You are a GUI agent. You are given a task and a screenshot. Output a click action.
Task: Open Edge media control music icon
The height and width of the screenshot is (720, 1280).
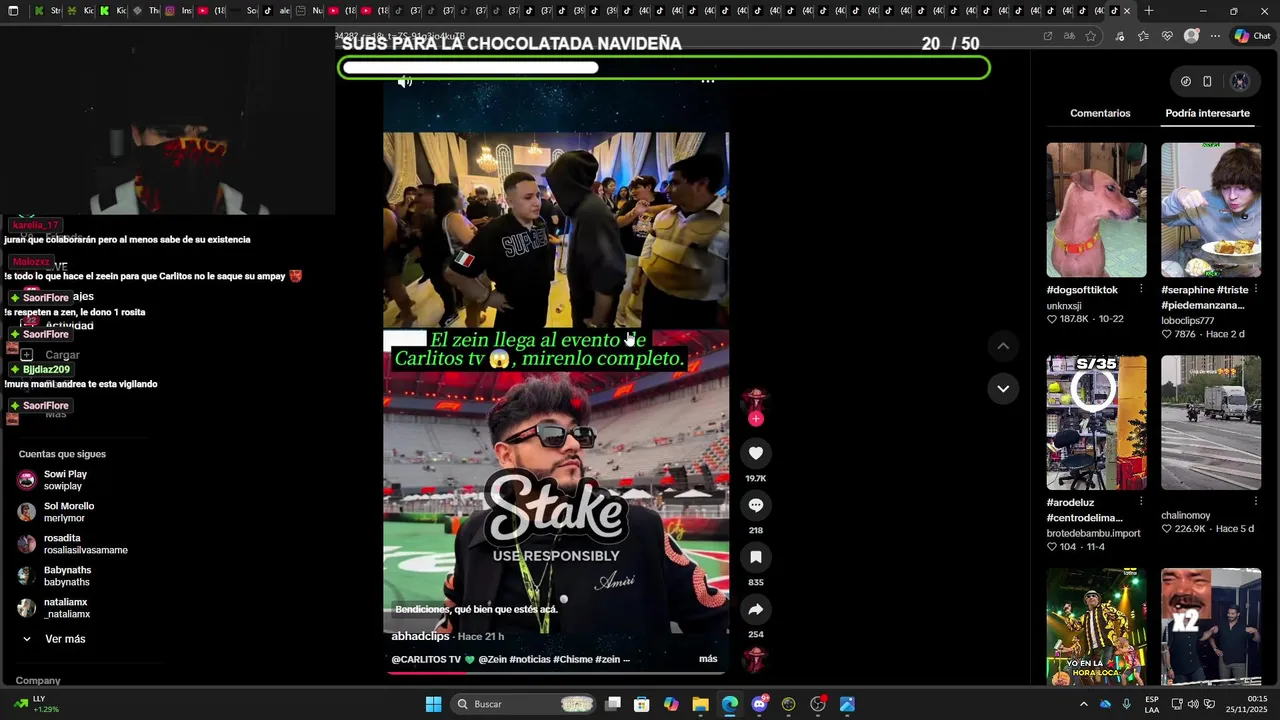[1120, 36]
